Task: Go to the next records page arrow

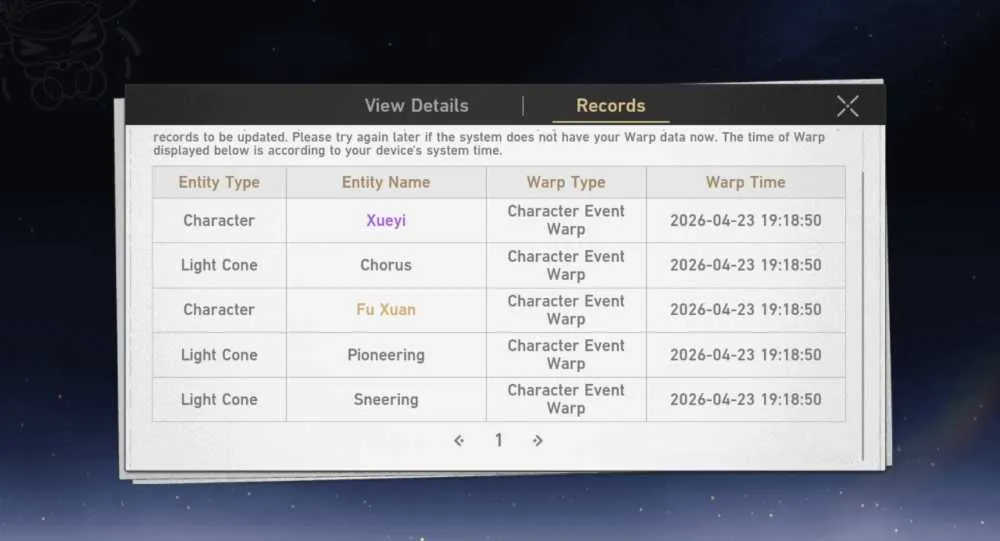Action: tap(538, 440)
